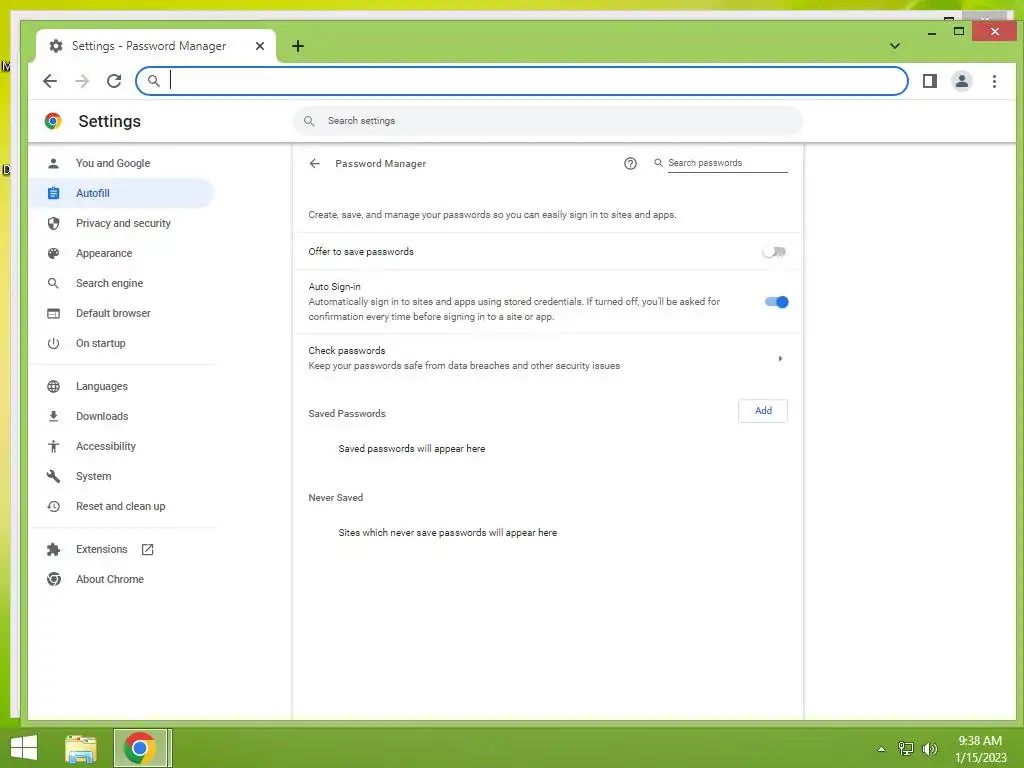This screenshot has height=768, width=1024.
Task: Click the Chrome taskbar icon
Action: pos(140,748)
